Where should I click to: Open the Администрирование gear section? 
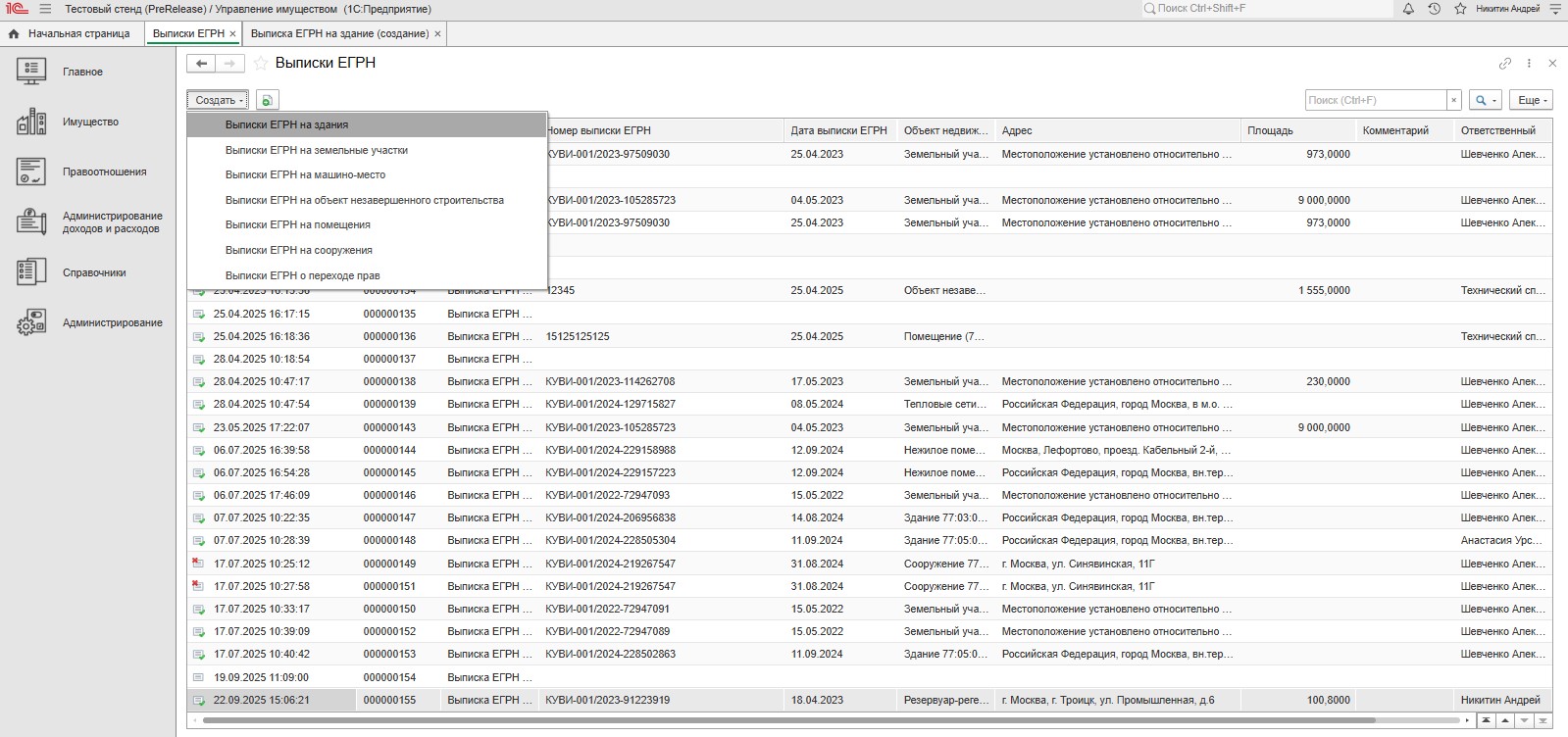click(112, 322)
